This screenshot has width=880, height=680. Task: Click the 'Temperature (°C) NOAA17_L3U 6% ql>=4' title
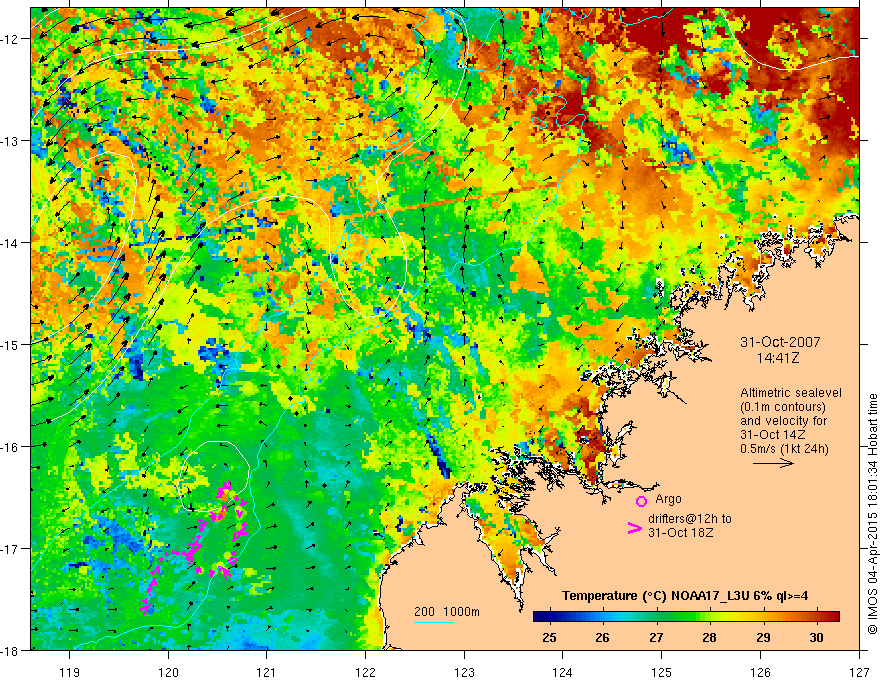[x=685, y=596]
